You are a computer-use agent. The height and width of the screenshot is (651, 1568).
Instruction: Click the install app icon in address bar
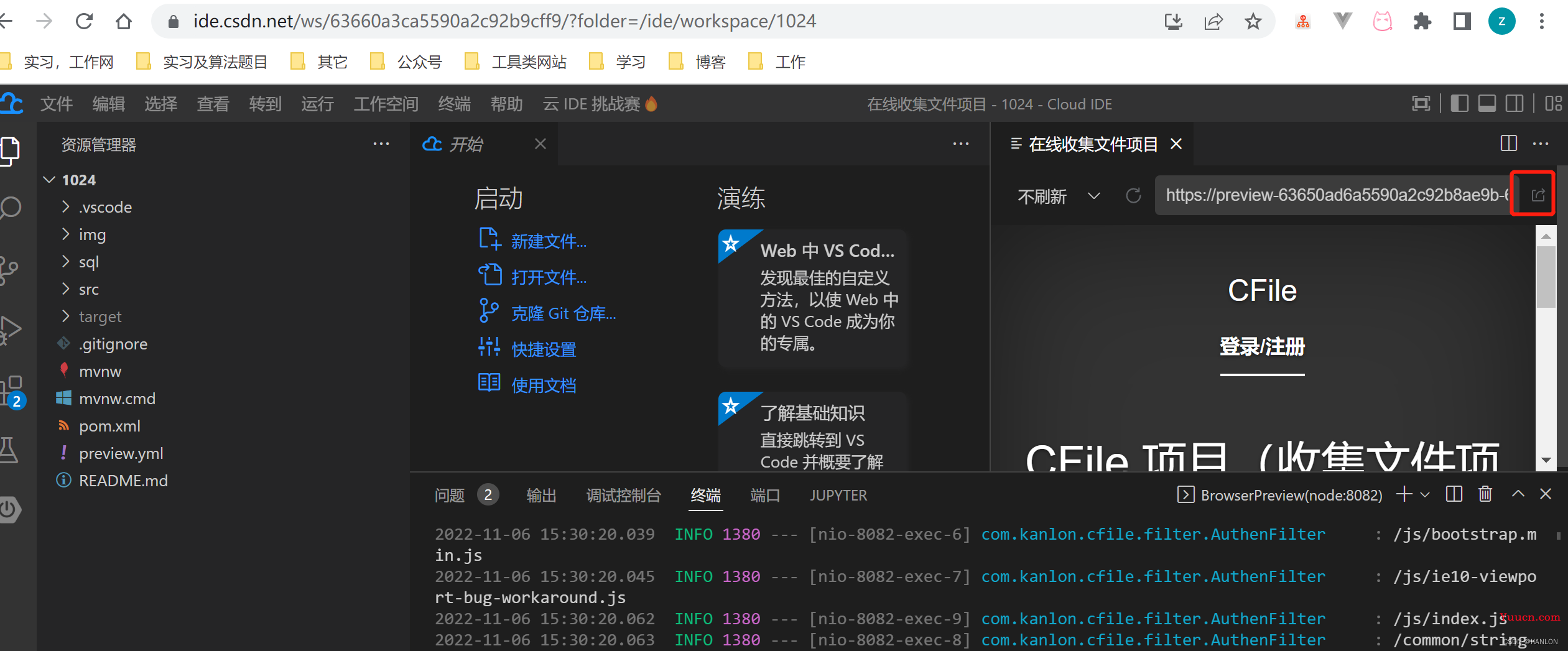[1173, 22]
